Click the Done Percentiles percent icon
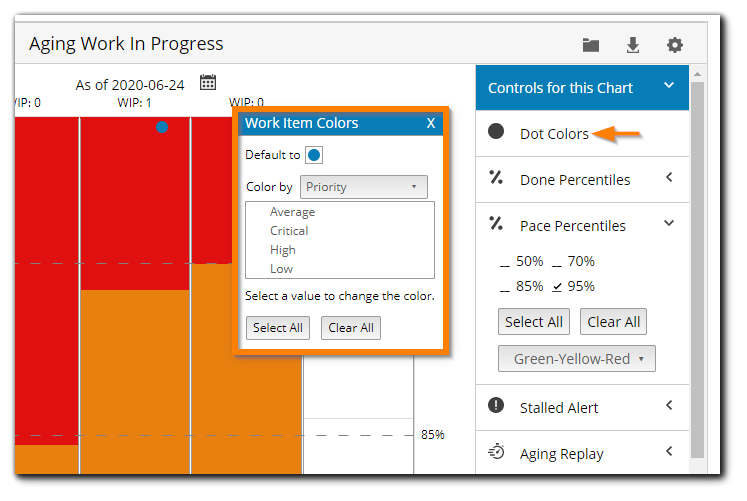The height and width of the screenshot is (501, 747). click(496, 178)
